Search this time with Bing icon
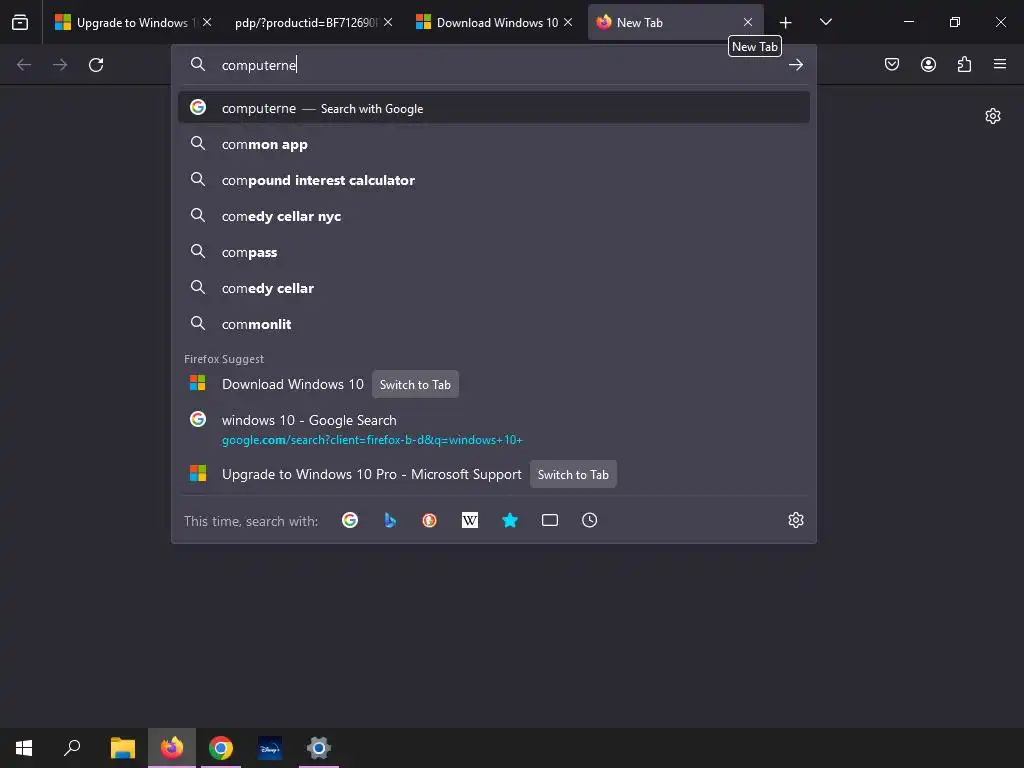Viewport: 1024px width, 768px height. [x=390, y=520]
